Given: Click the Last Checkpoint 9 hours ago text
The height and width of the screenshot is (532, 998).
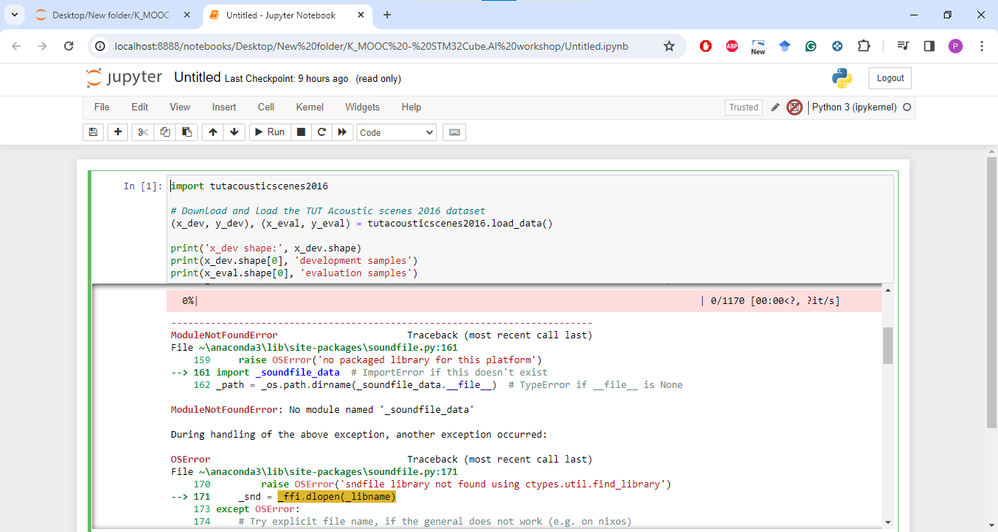Looking at the screenshot, I should pos(286,79).
